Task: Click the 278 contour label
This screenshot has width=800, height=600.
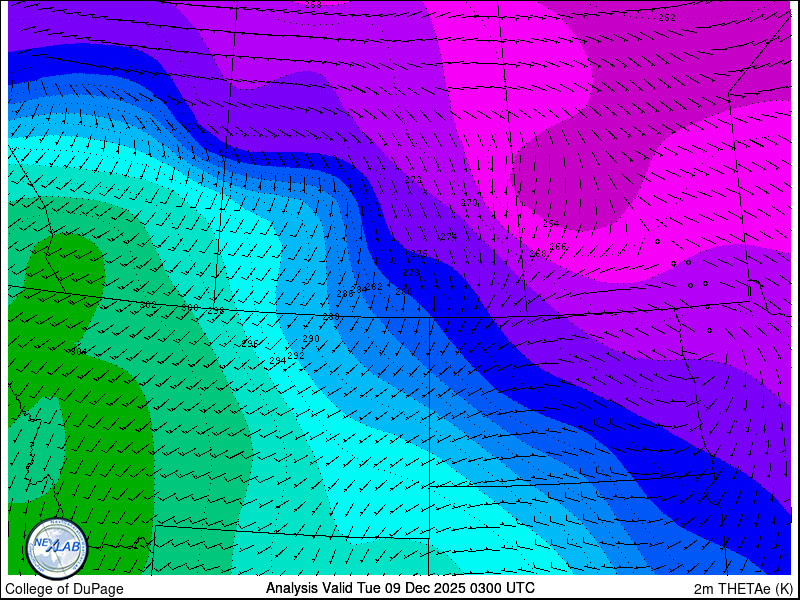Action: pyautogui.click(x=411, y=273)
